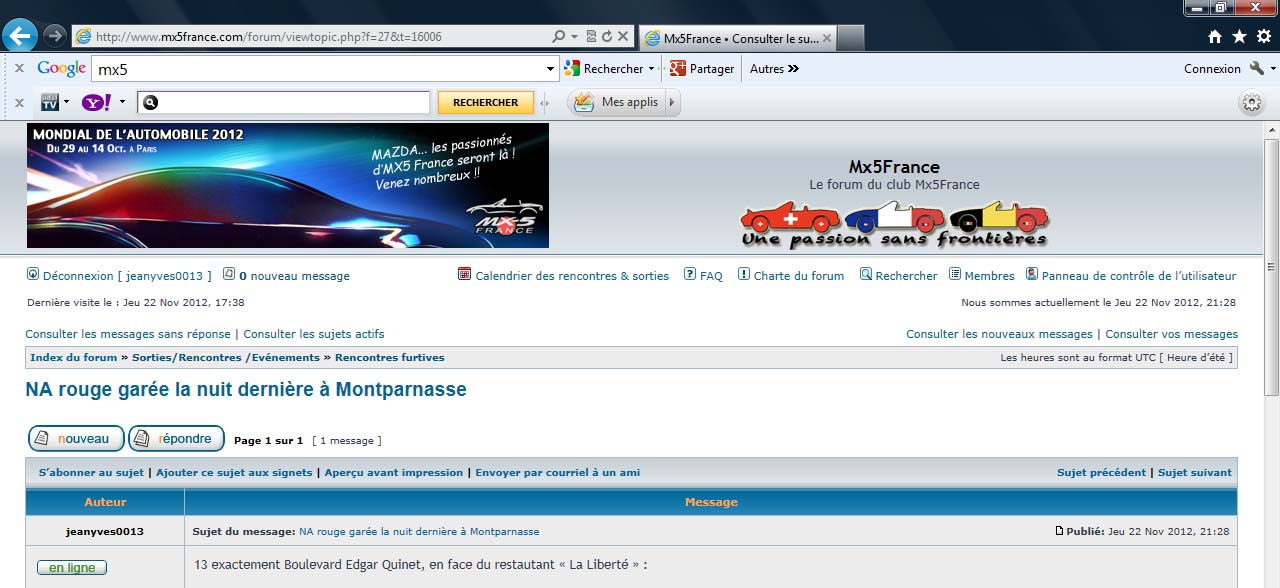Click the Membres list icon

tap(955, 274)
